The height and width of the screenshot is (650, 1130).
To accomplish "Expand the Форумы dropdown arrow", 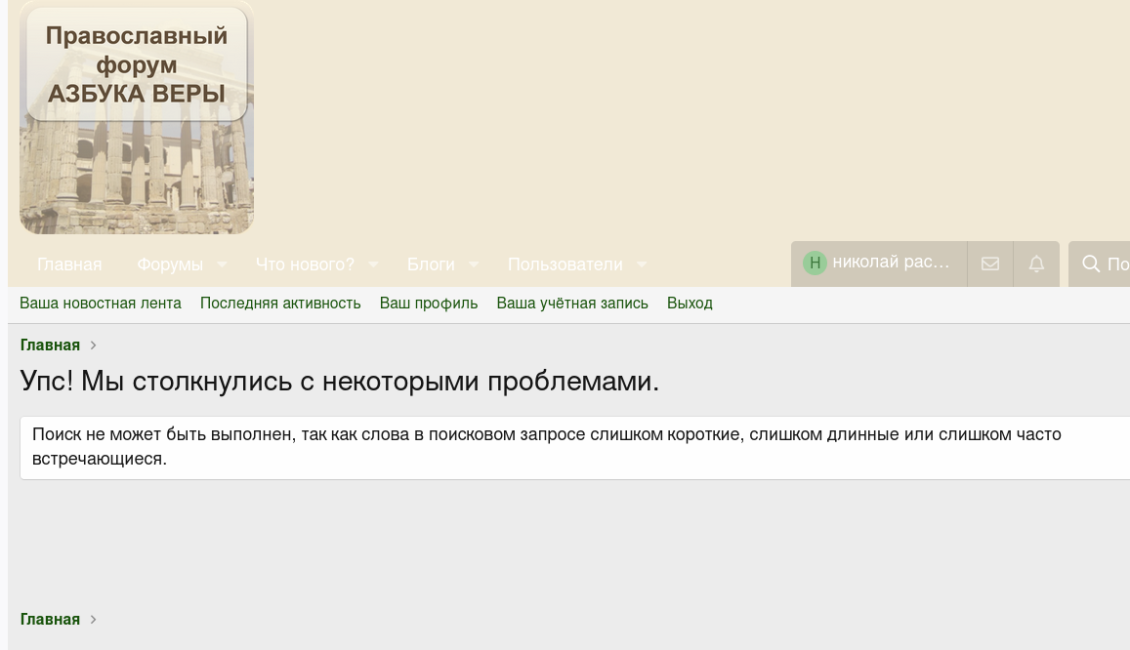I will (222, 264).
